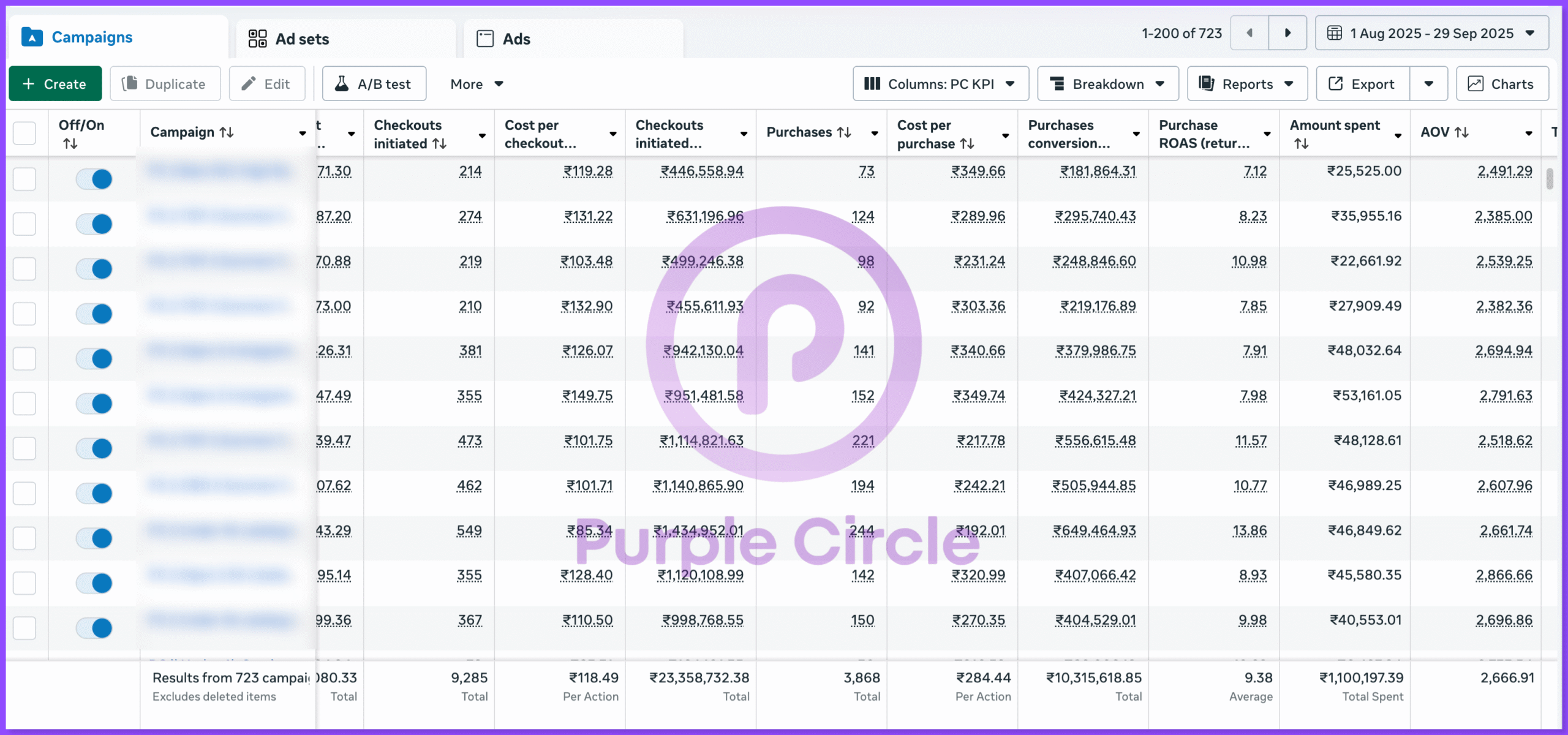This screenshot has height=735, width=1568.
Task: Check the second campaign row's checkbox
Action: 24,224
